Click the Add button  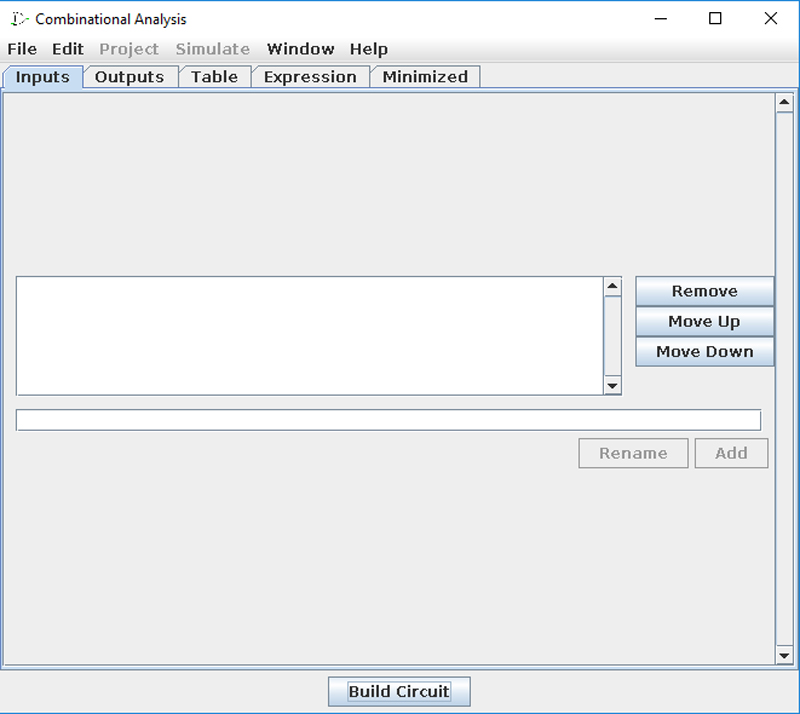731,453
